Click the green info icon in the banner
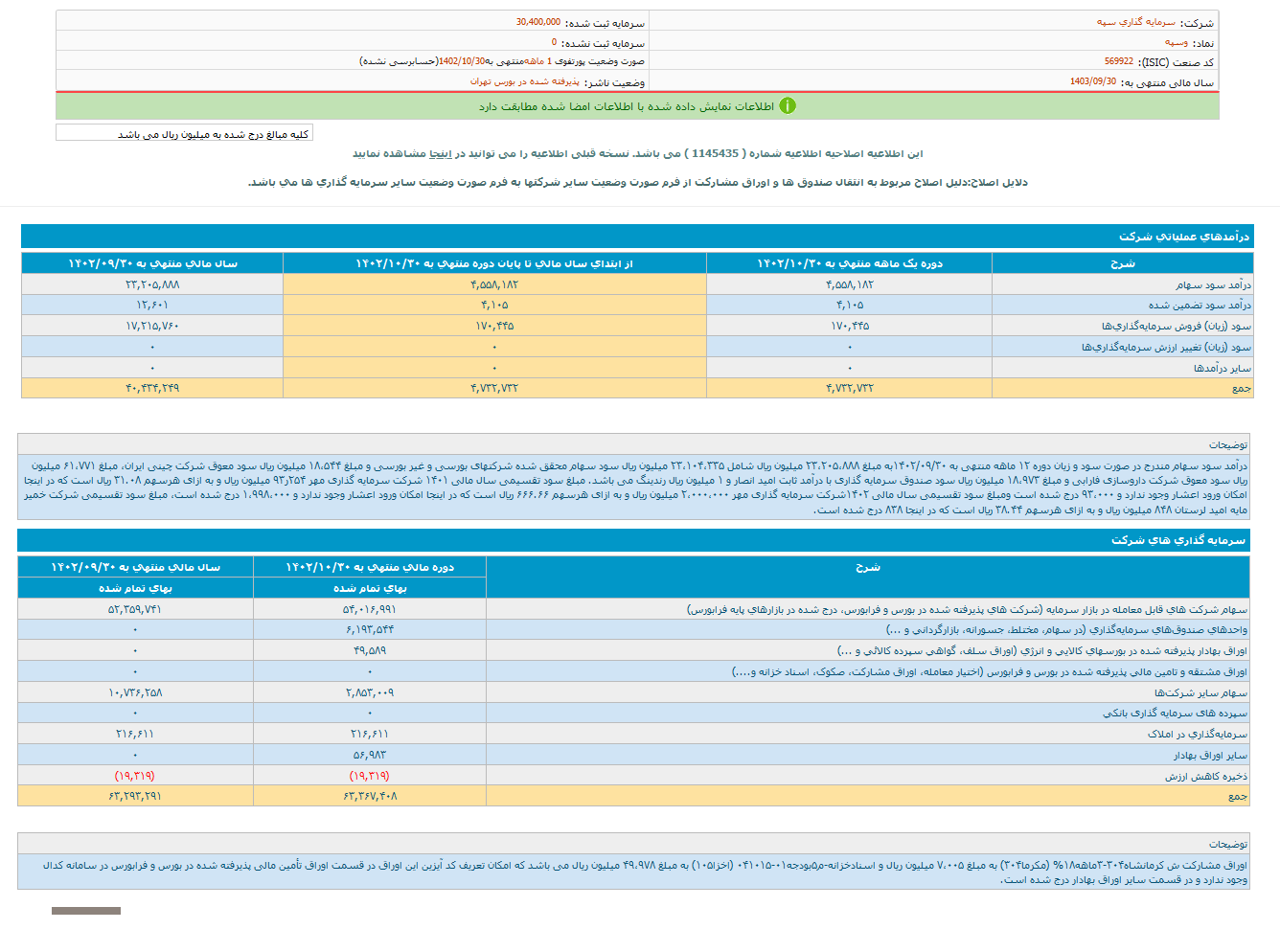This screenshot has width=1280, height=952. 787,106
